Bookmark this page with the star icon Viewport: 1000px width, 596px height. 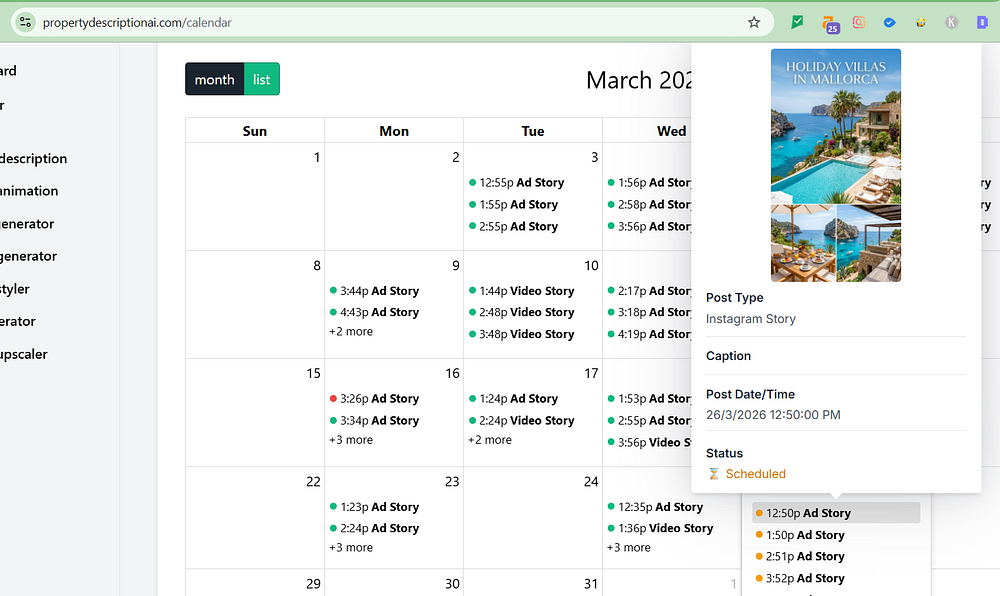pos(754,22)
